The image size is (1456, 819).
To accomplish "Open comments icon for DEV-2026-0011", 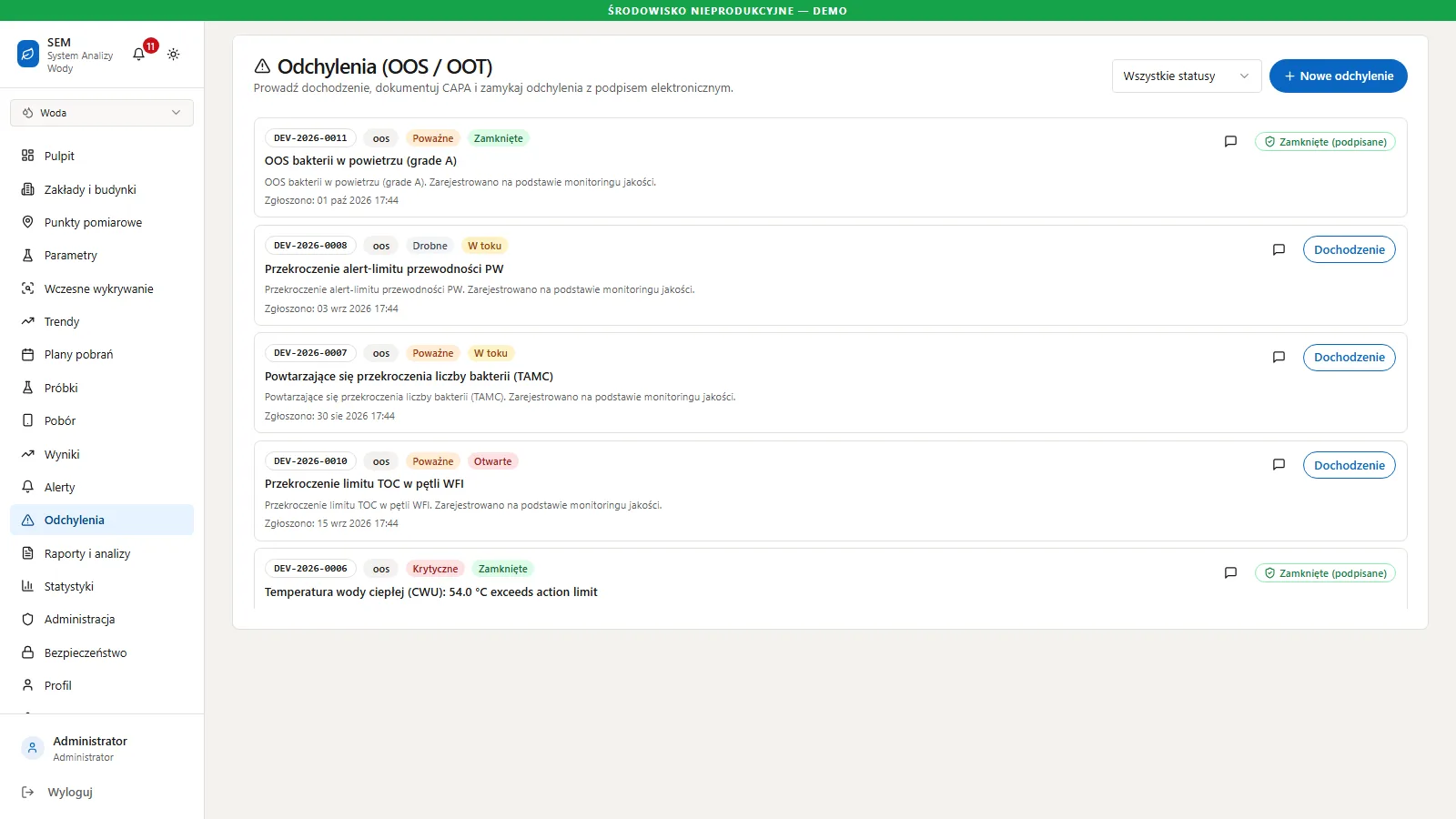I will (x=1230, y=142).
